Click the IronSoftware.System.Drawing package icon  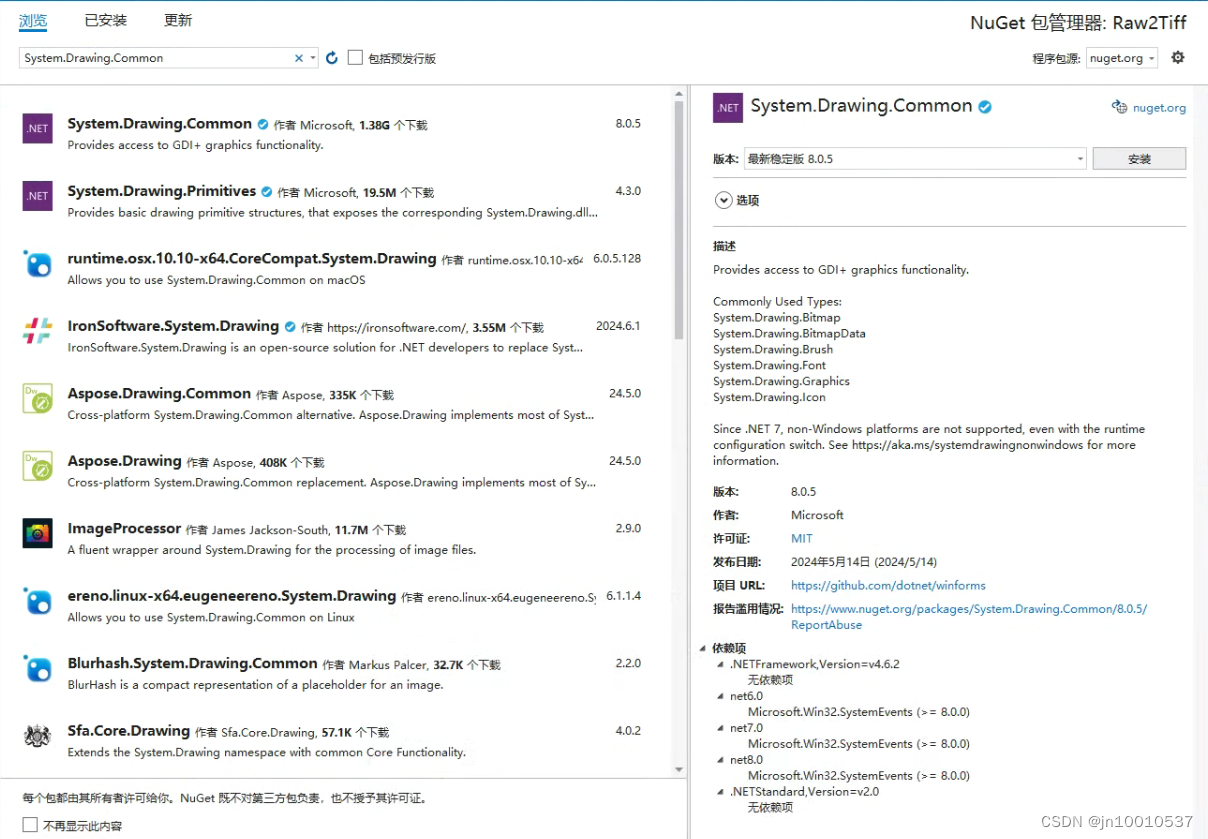36,330
